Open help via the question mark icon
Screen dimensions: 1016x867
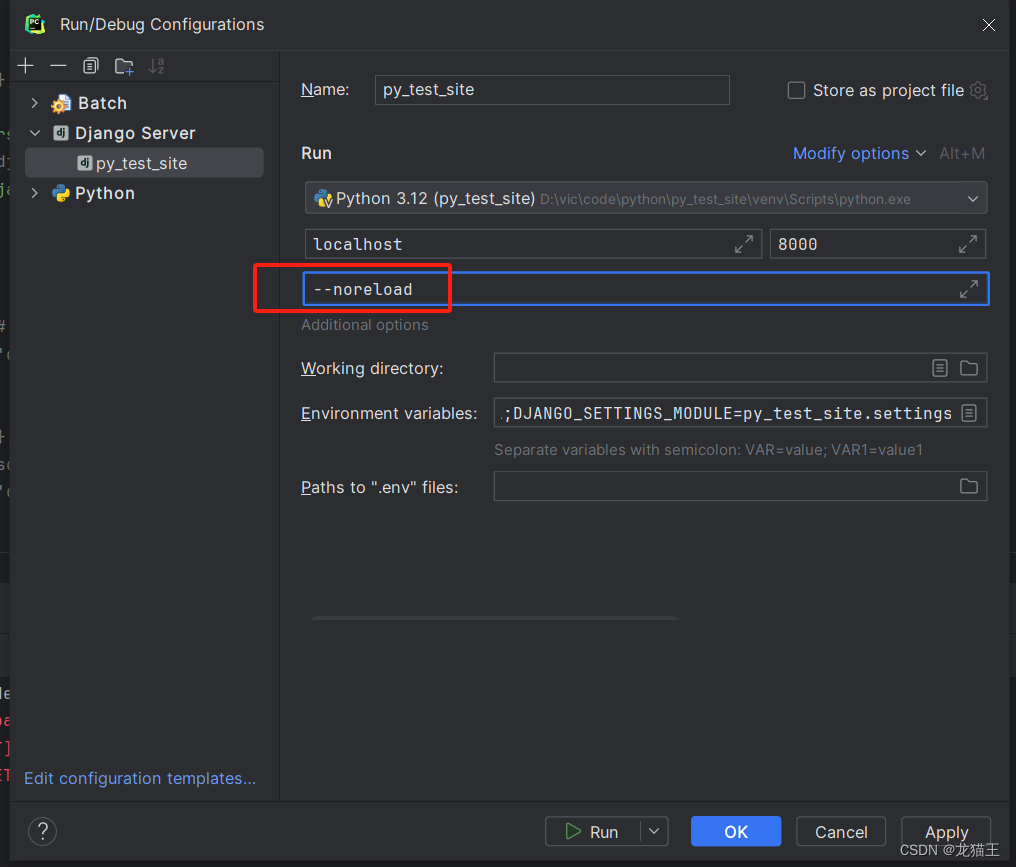(x=42, y=831)
